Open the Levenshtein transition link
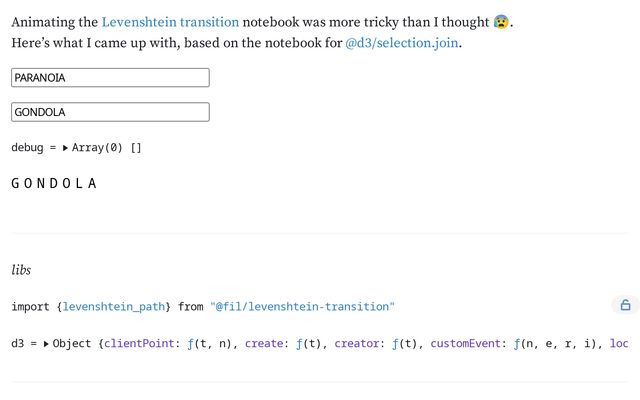 [x=170, y=22]
